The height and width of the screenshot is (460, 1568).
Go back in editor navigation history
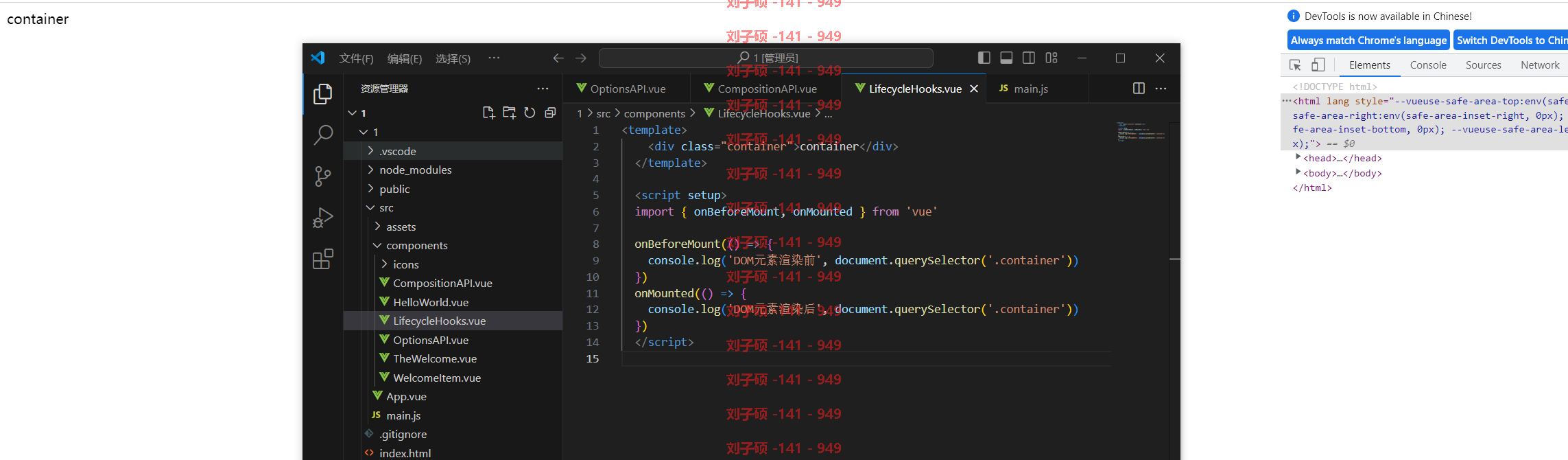tap(558, 58)
